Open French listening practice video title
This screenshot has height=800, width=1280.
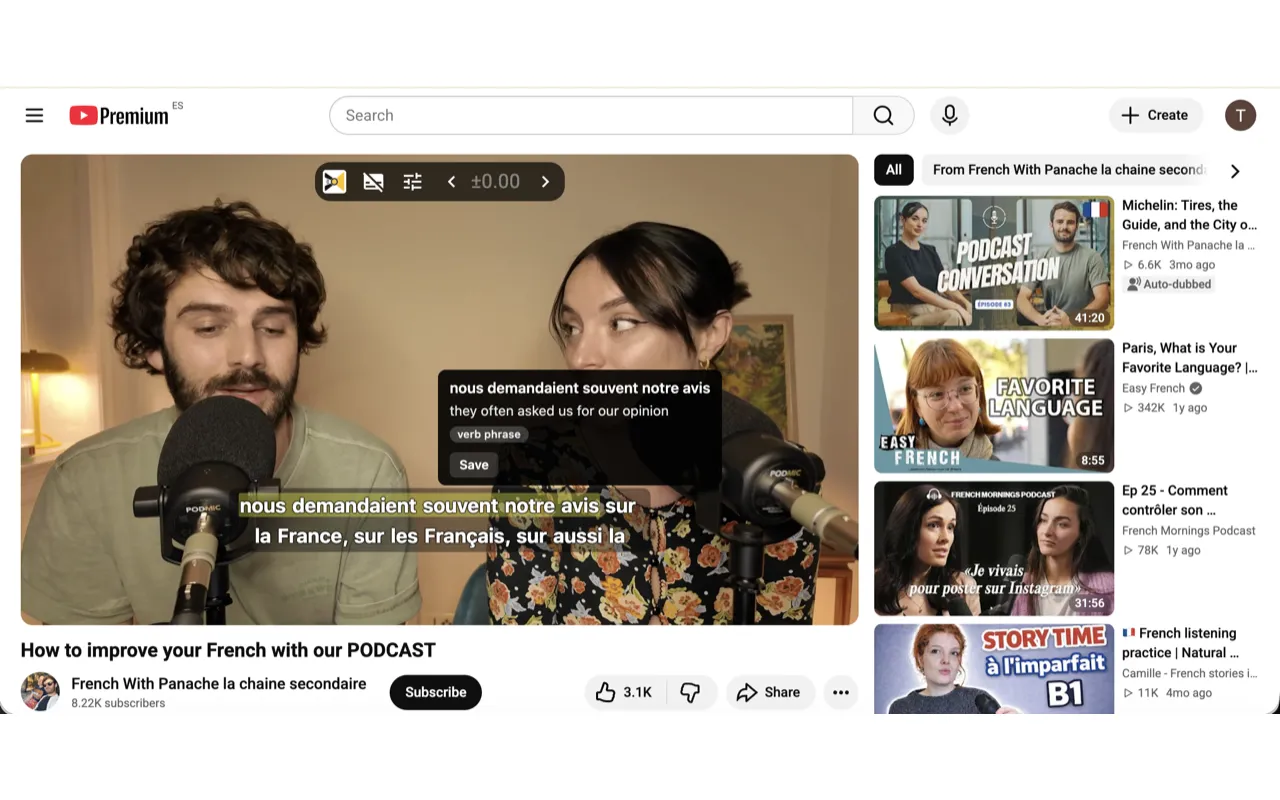click(1181, 643)
